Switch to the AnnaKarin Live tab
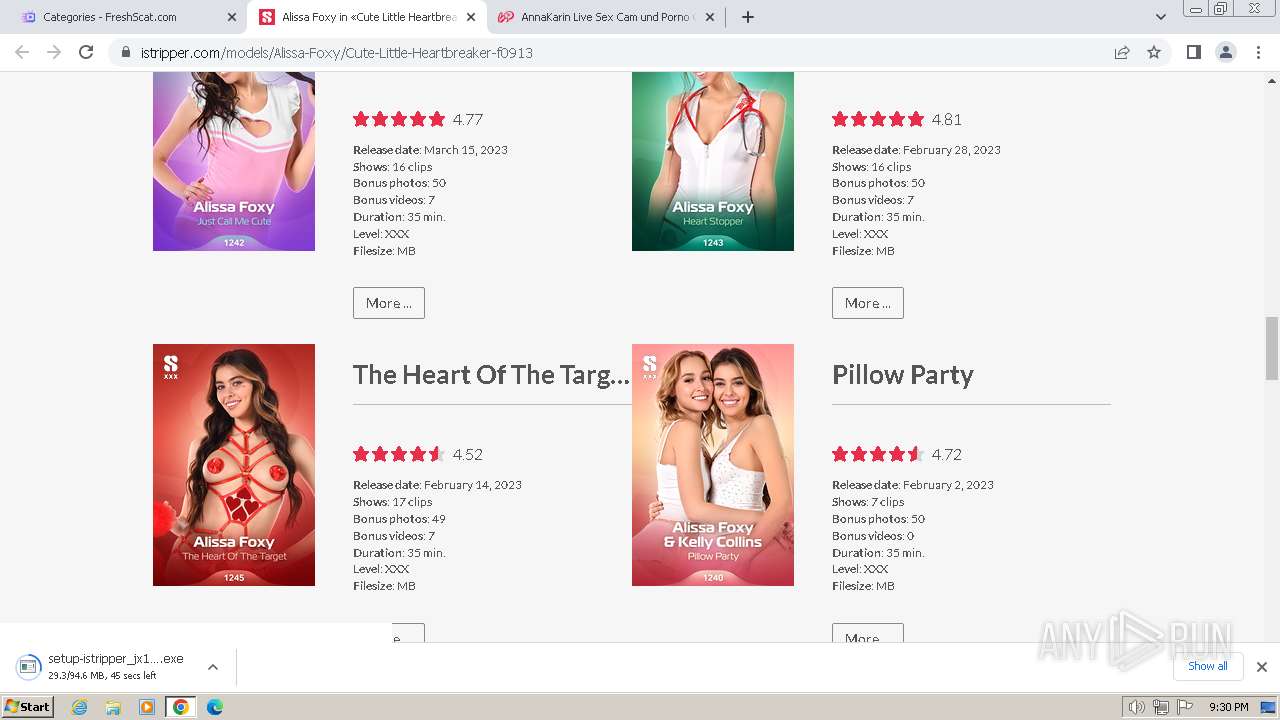The image size is (1280, 720). (606, 17)
